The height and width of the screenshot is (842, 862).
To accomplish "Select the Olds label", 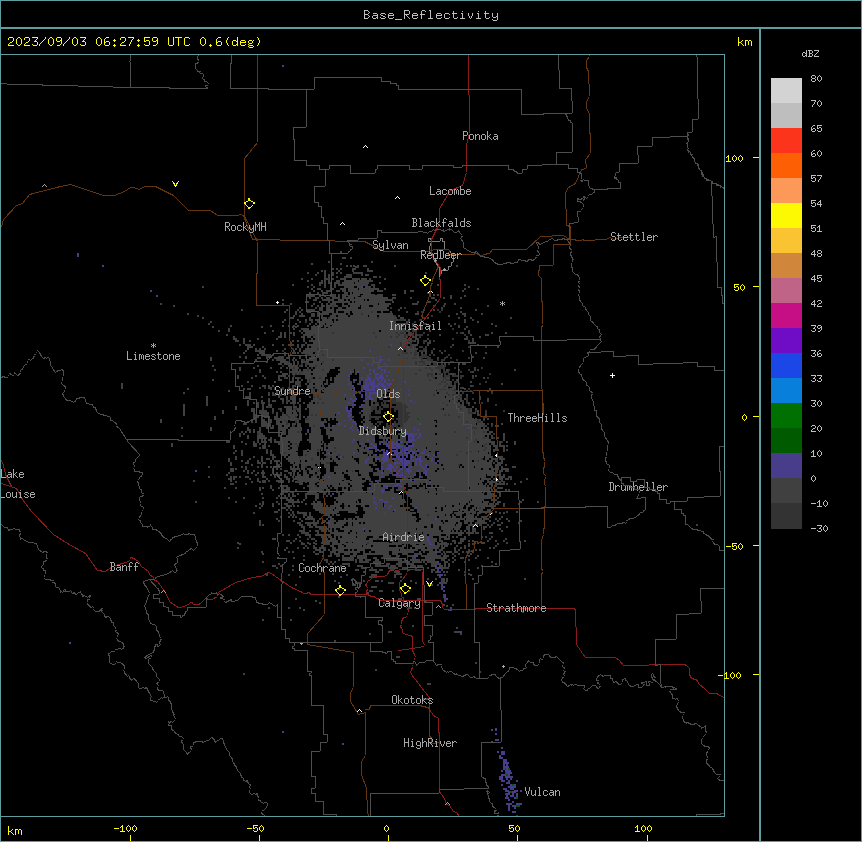I will (x=388, y=394).
